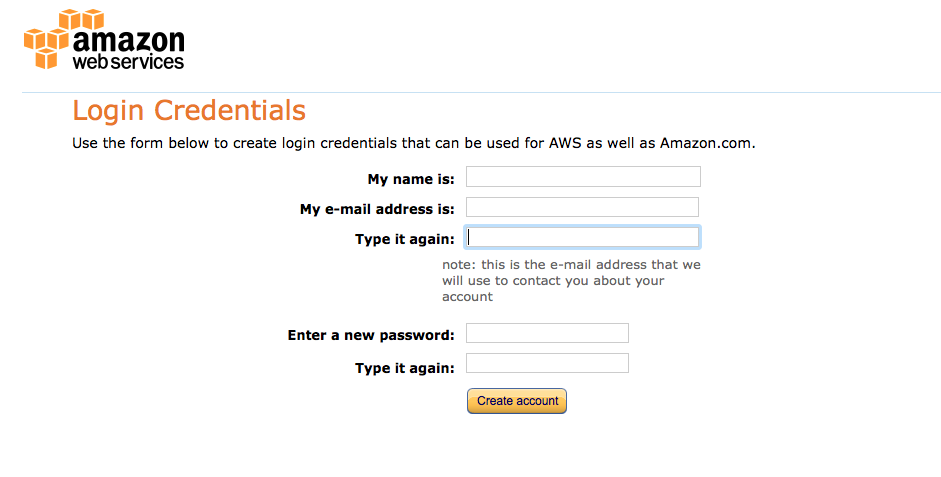The image size is (941, 477).
Task: Click the word amazon in the logo
Action: [x=128, y=41]
